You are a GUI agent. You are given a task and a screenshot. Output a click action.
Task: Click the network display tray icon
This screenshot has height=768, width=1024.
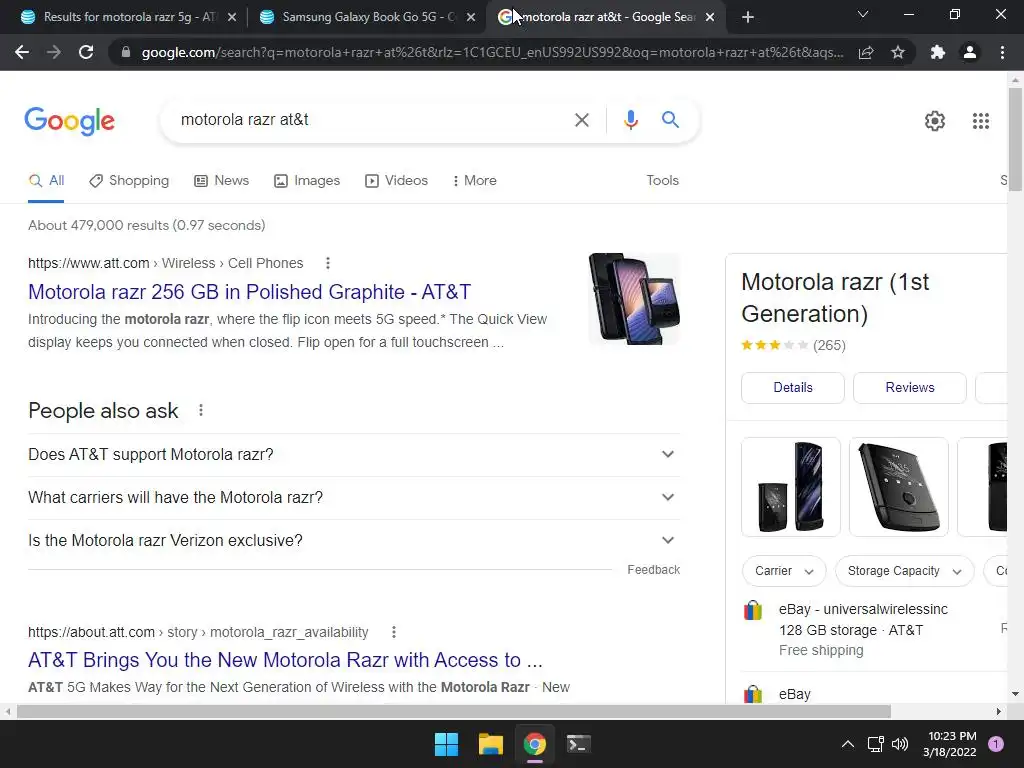click(875, 744)
